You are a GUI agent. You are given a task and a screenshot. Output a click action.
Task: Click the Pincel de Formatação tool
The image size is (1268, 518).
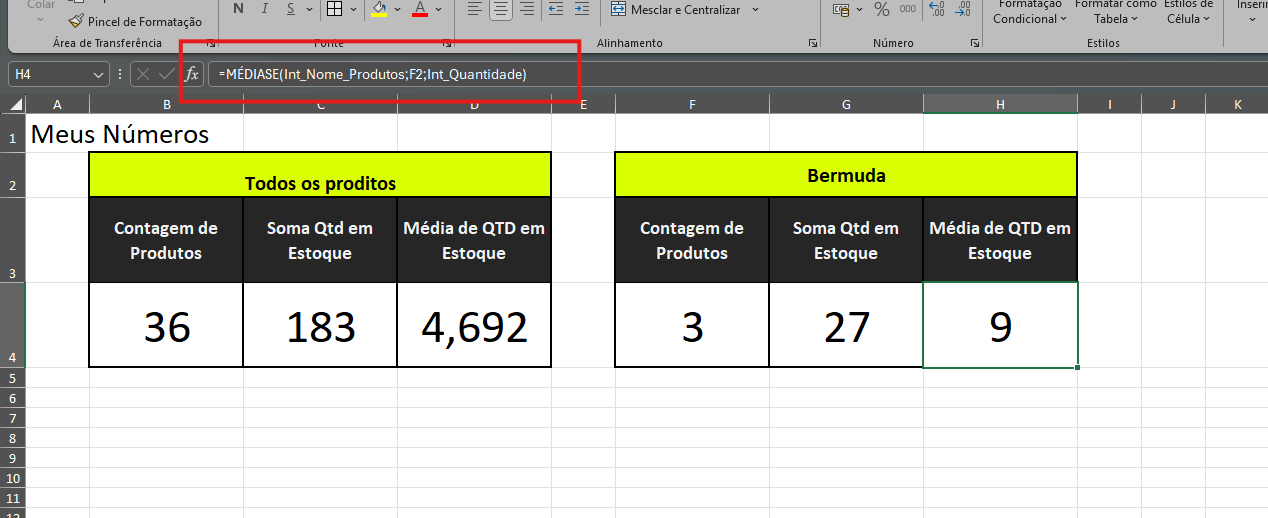click(x=135, y=21)
